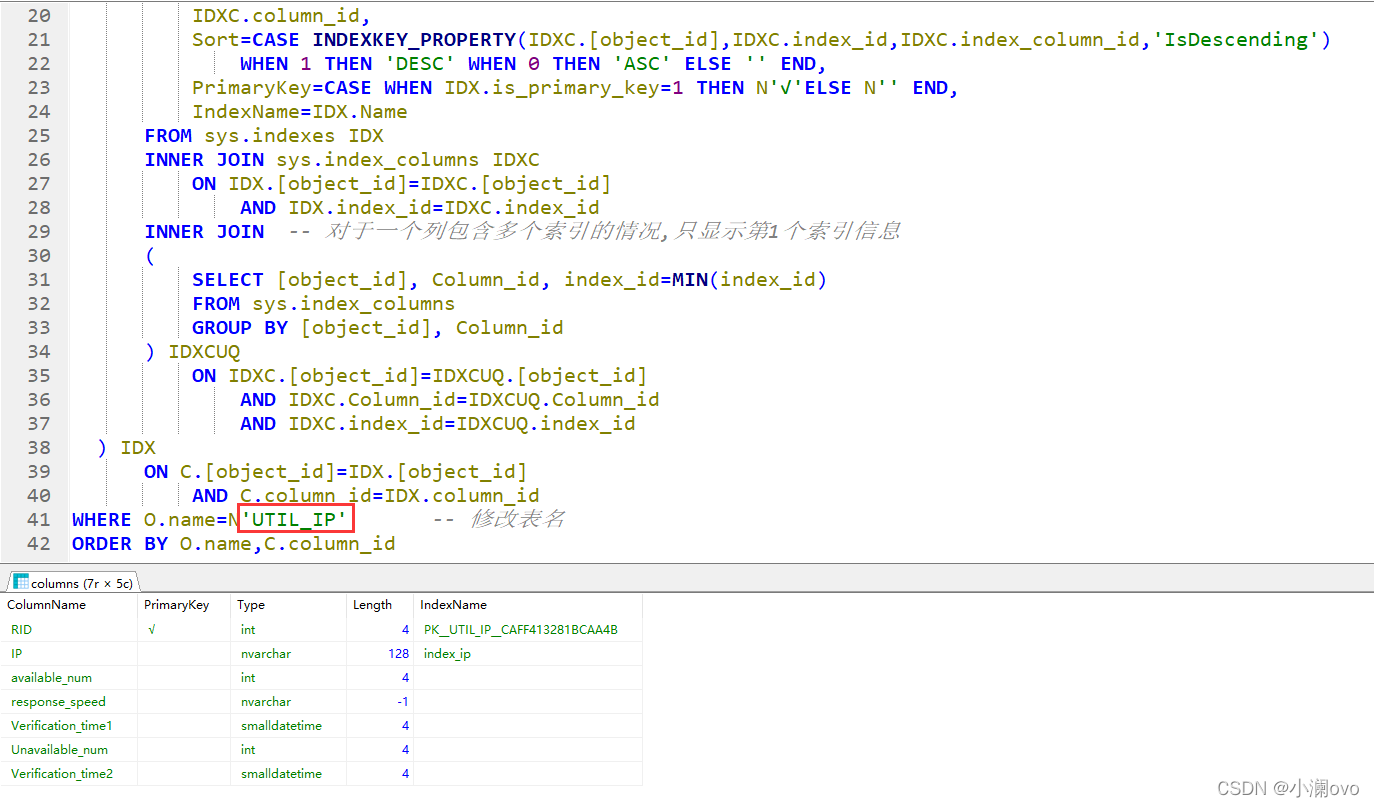The height and width of the screenshot is (807, 1374).
Task: Select smalldatetime type of Verification_time2
Action: point(289,774)
